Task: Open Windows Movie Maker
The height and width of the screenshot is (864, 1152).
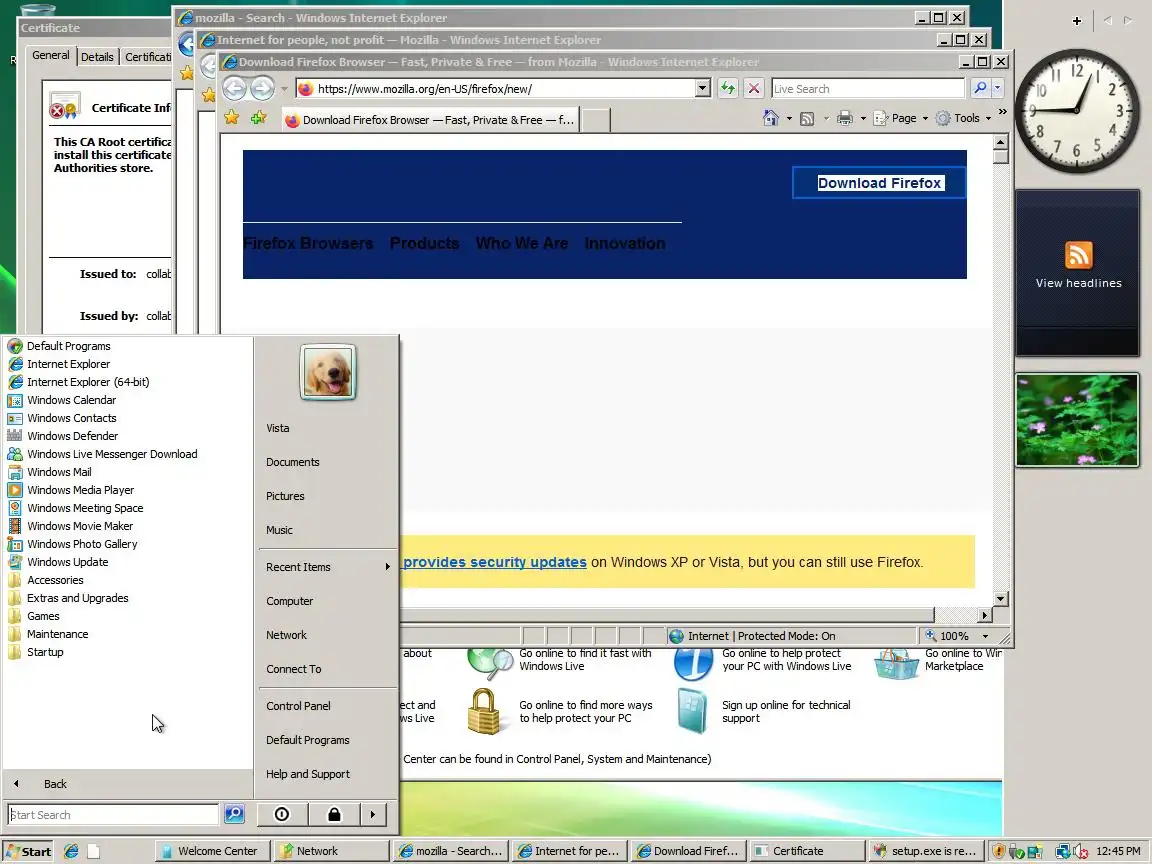Action: (79, 526)
